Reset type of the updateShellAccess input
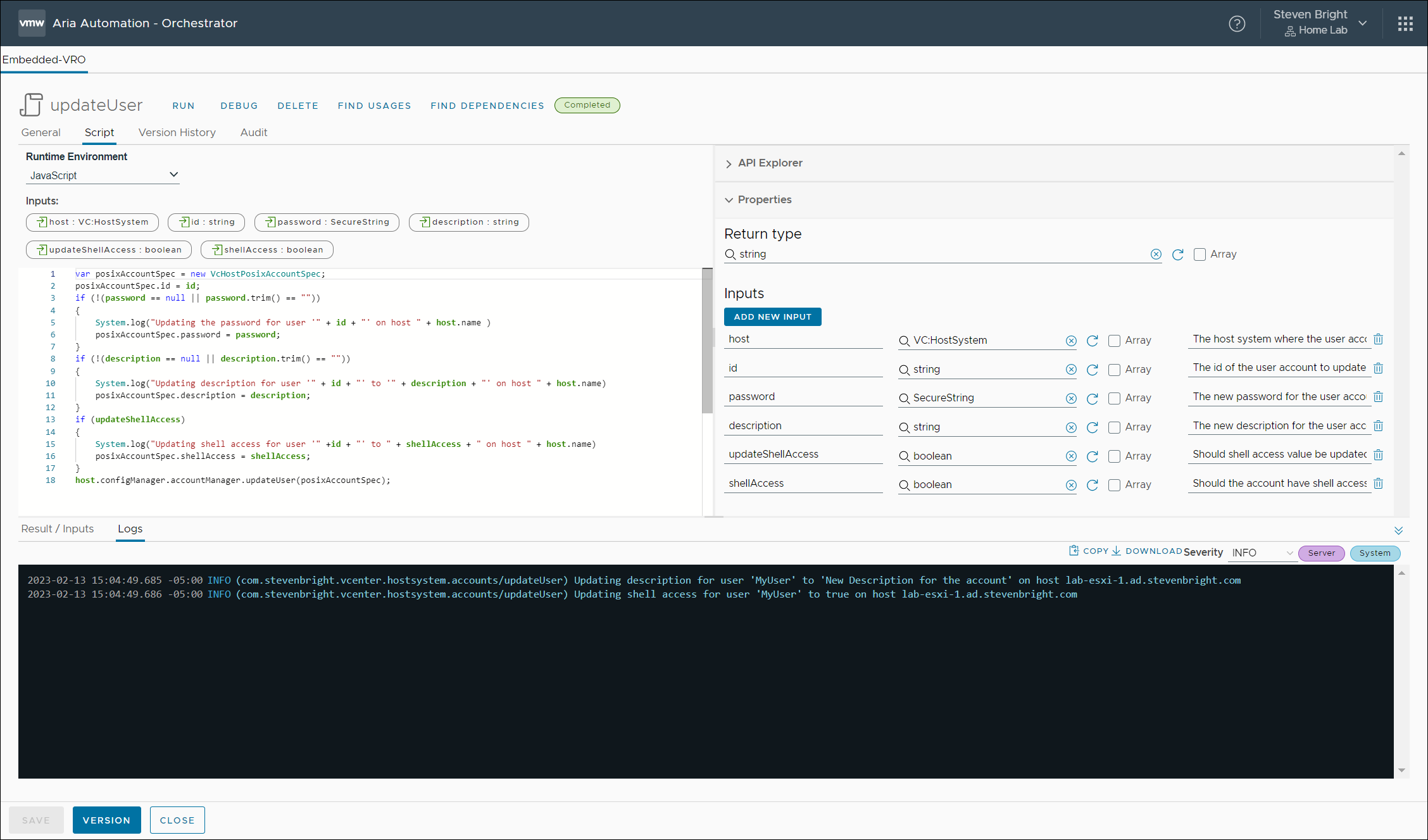 1093,456
